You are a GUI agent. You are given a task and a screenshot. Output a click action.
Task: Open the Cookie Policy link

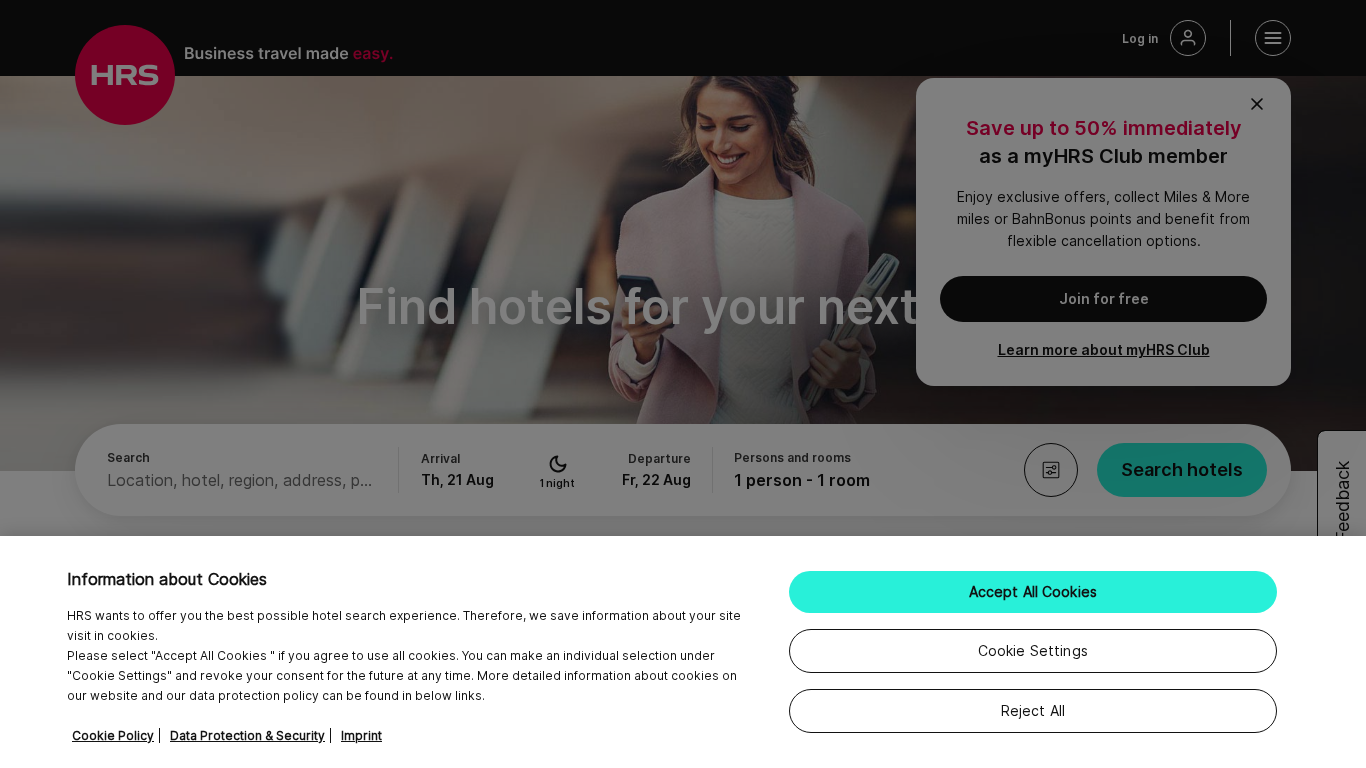coord(113,736)
